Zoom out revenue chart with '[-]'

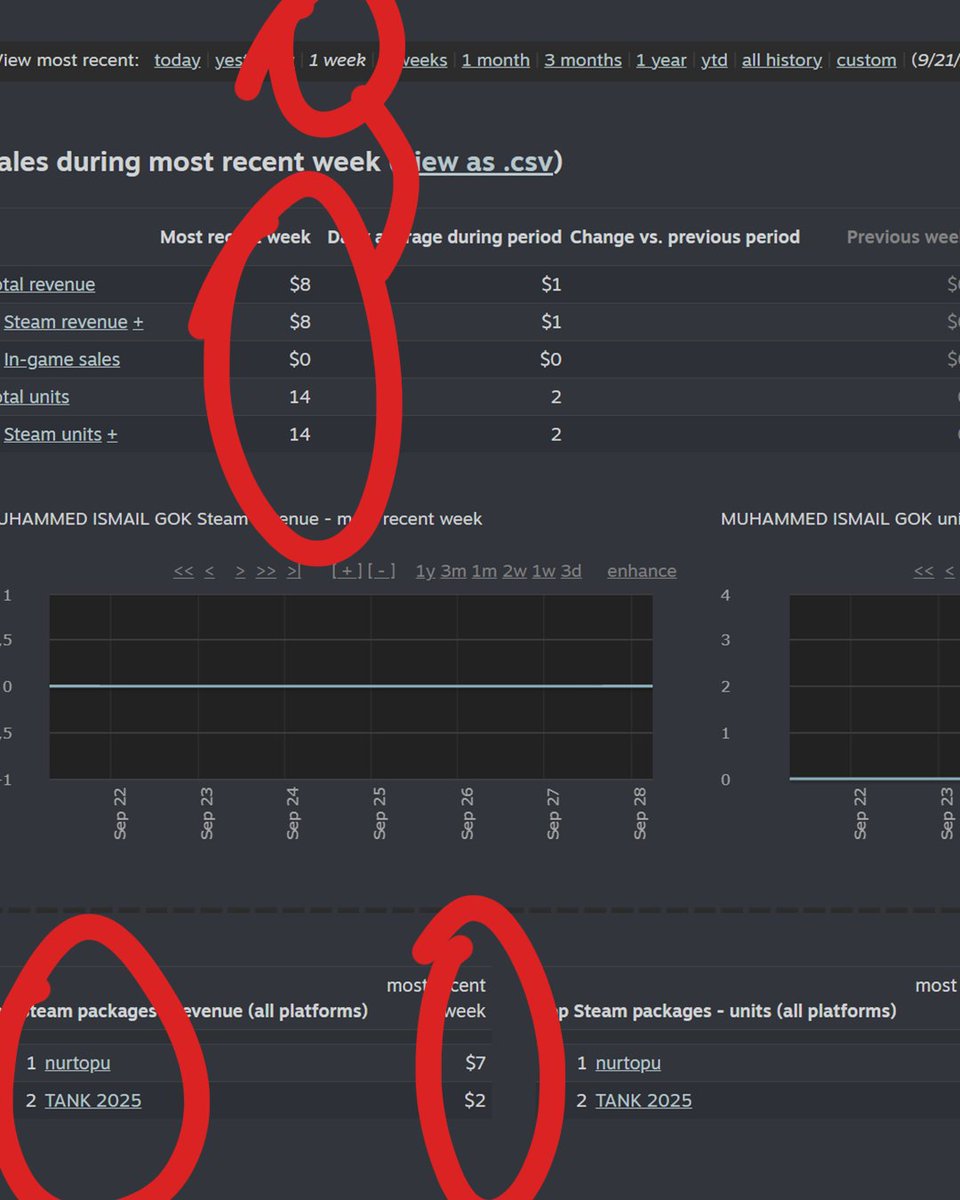(381, 571)
